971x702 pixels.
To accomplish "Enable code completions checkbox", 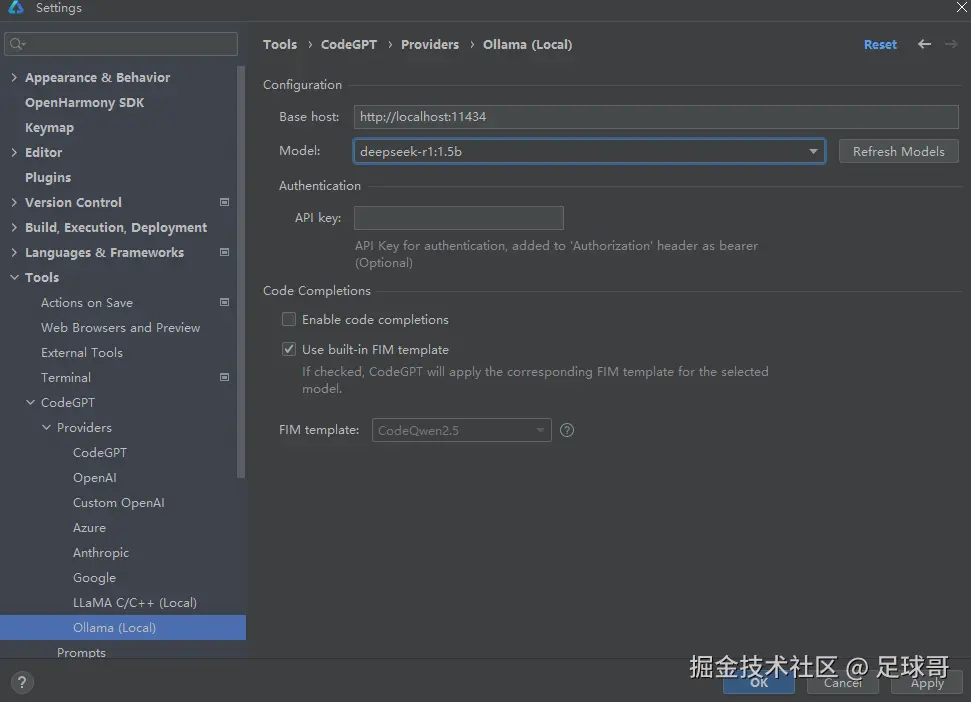I will coord(289,319).
